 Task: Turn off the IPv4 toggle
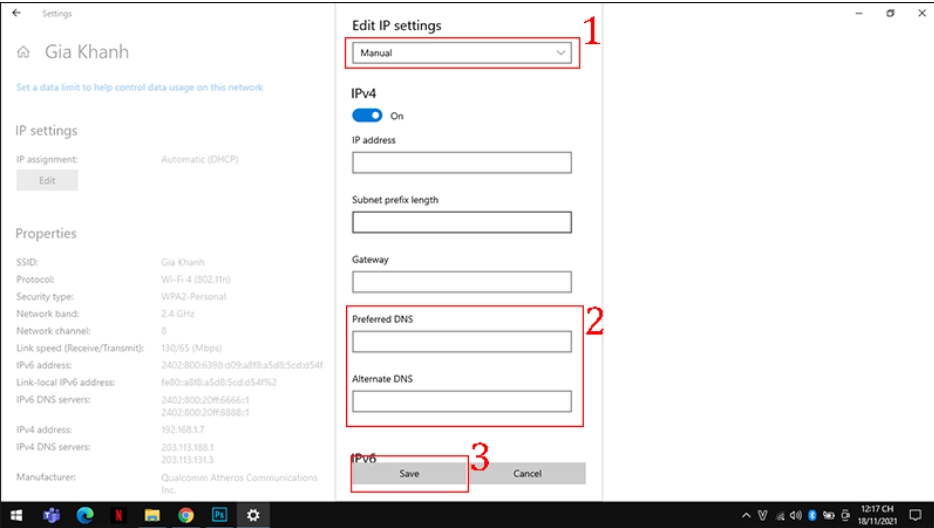coord(367,115)
